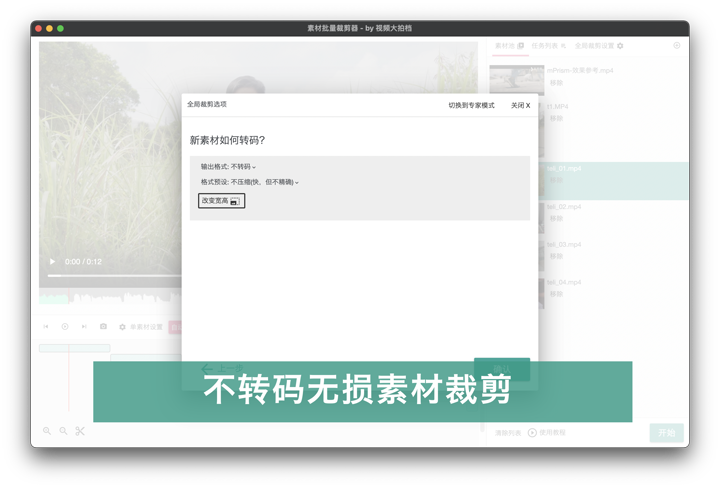Switch to the 素材池 tab
720x488 pixels.
point(509,46)
